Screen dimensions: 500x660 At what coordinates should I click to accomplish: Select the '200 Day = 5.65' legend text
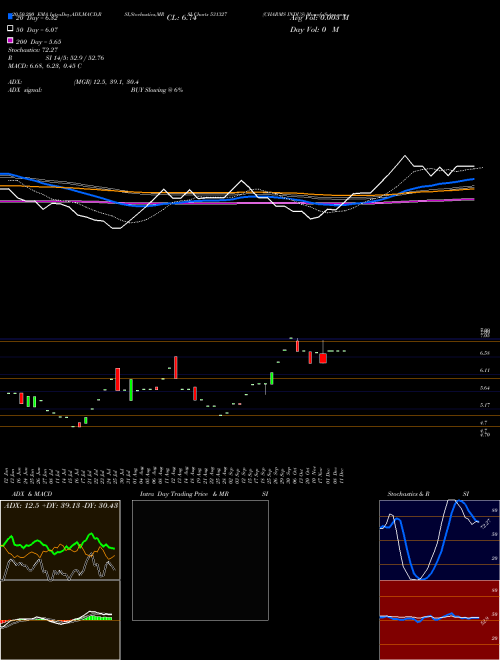(38, 42)
